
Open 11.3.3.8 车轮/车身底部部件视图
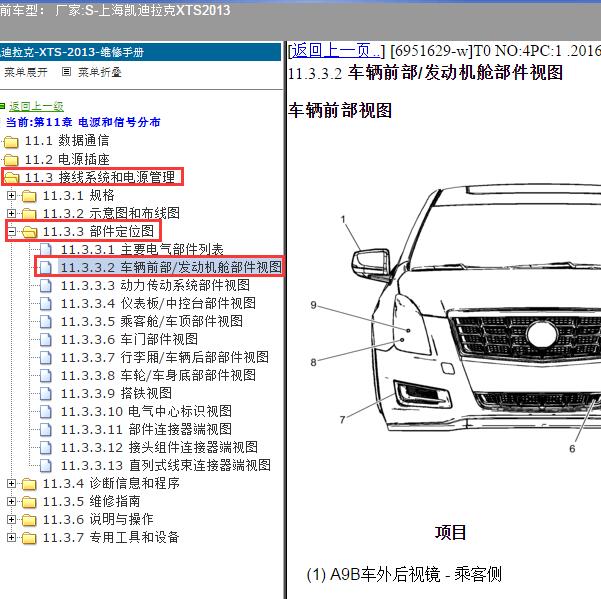click(x=158, y=375)
